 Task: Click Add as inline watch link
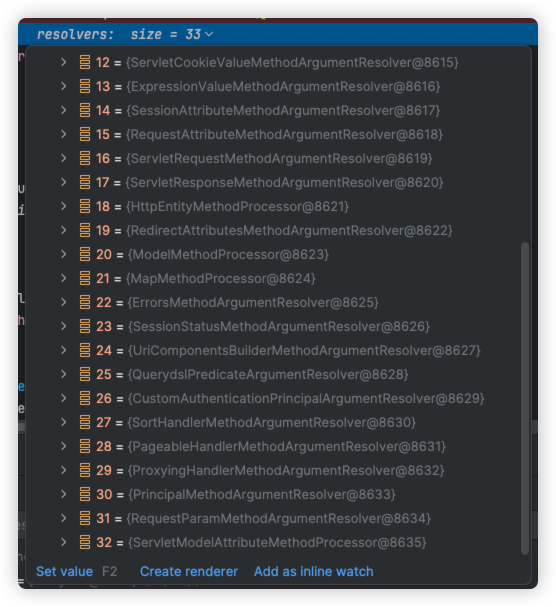(x=314, y=571)
